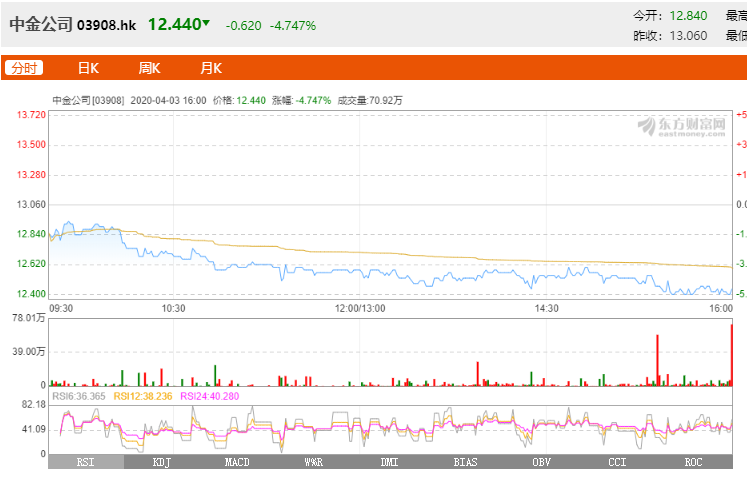Image resolution: width=747 pixels, height=477 pixels.
Task: Click the stock code 03908.hk
Action: [x=107, y=25]
